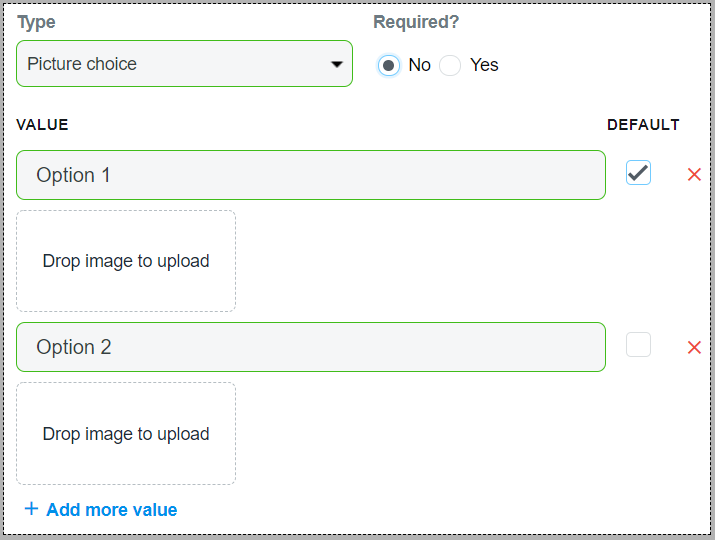This screenshot has height=540, width=715.
Task: Click the Add more value link
Action: (111, 510)
